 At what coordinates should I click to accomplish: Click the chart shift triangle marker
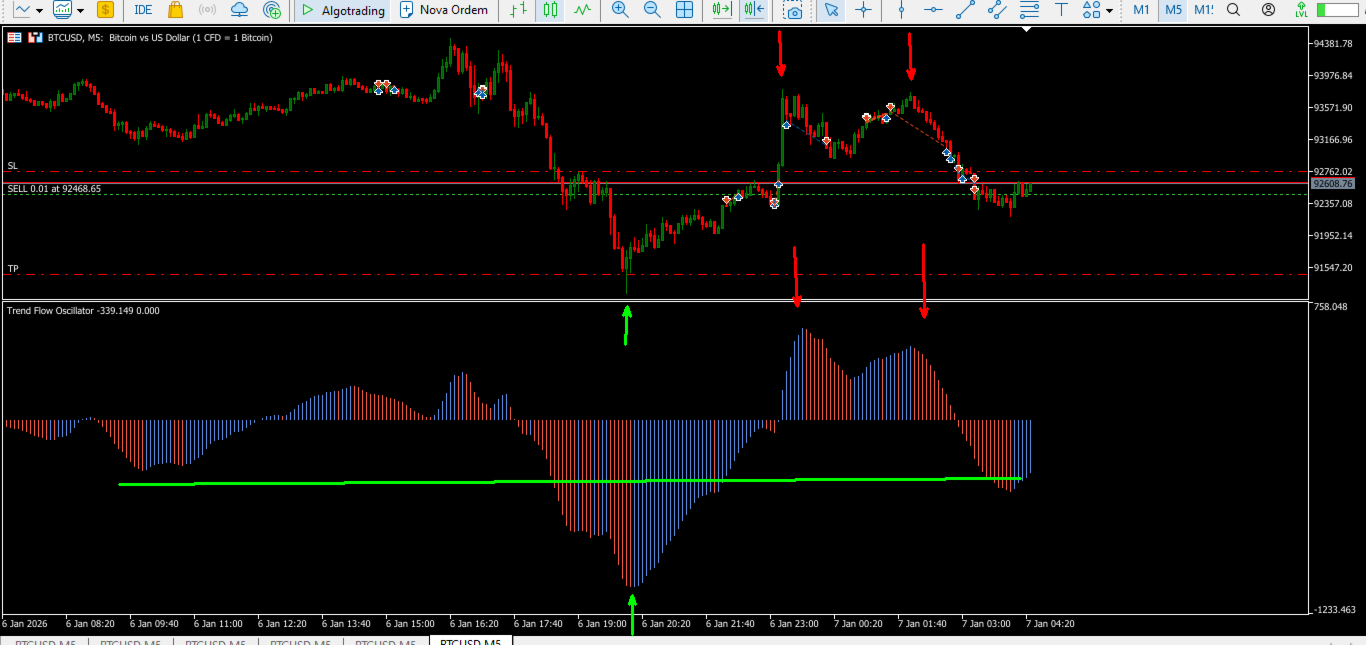click(x=1025, y=29)
